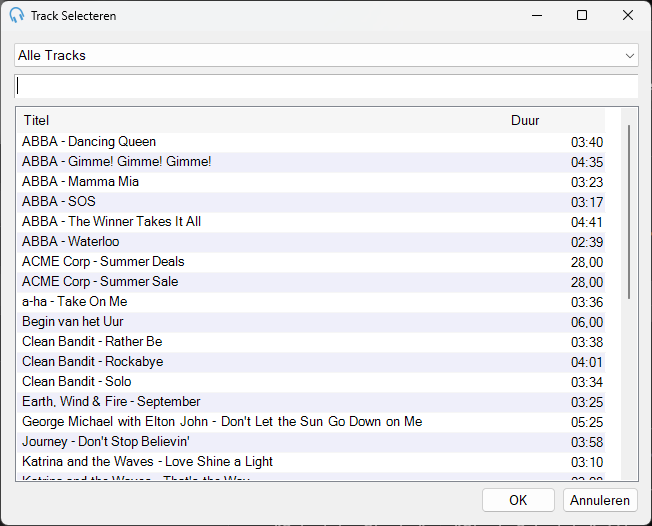652x526 pixels.
Task: Sort by the Duur column header
Action: click(525, 121)
